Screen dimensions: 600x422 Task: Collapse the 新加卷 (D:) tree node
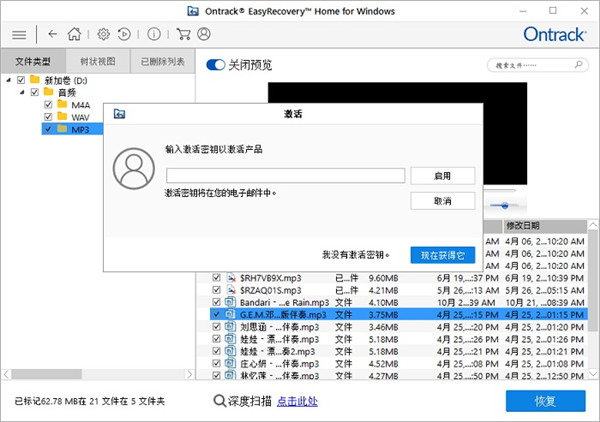(9, 80)
